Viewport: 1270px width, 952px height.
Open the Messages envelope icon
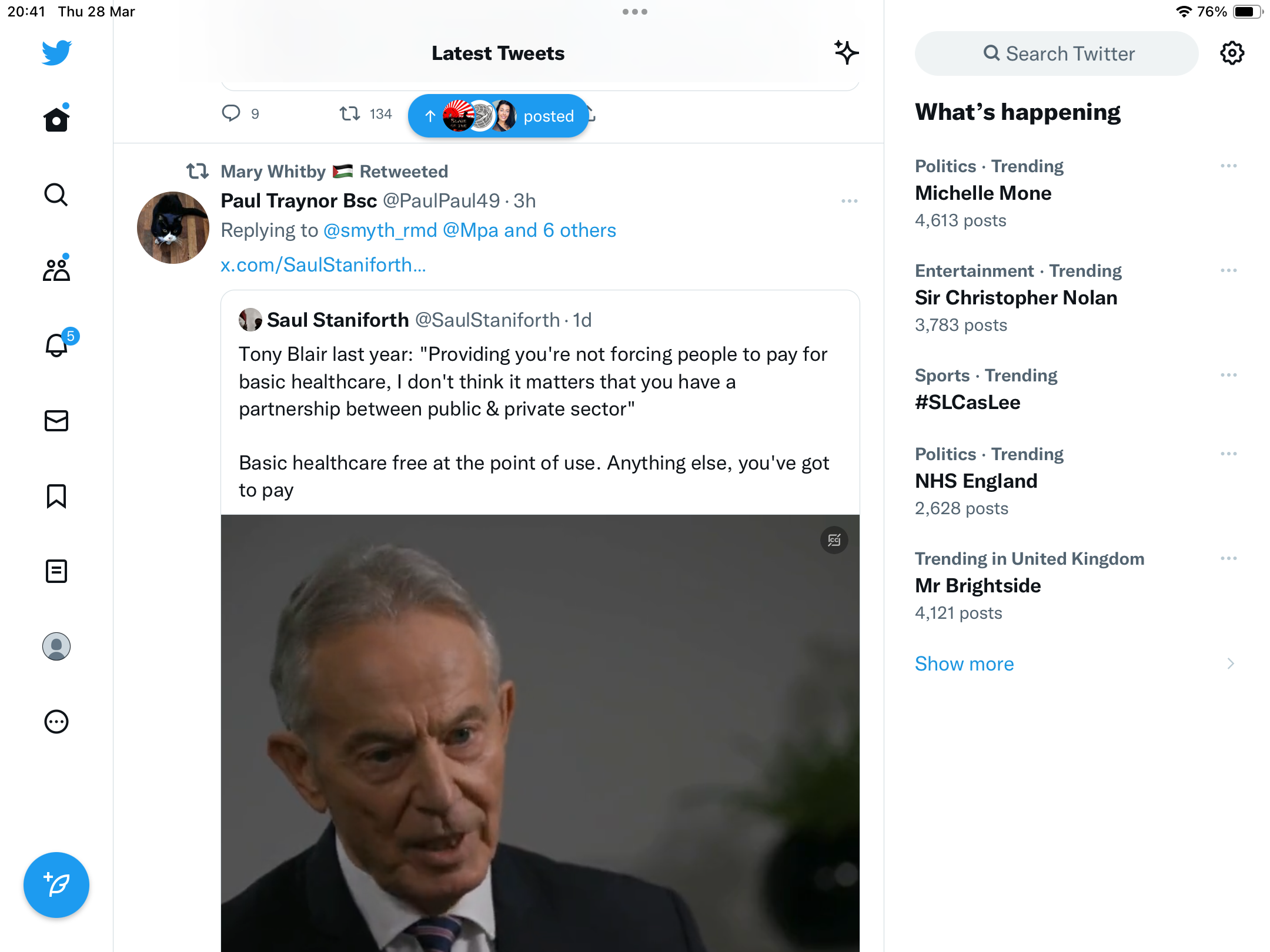point(56,421)
